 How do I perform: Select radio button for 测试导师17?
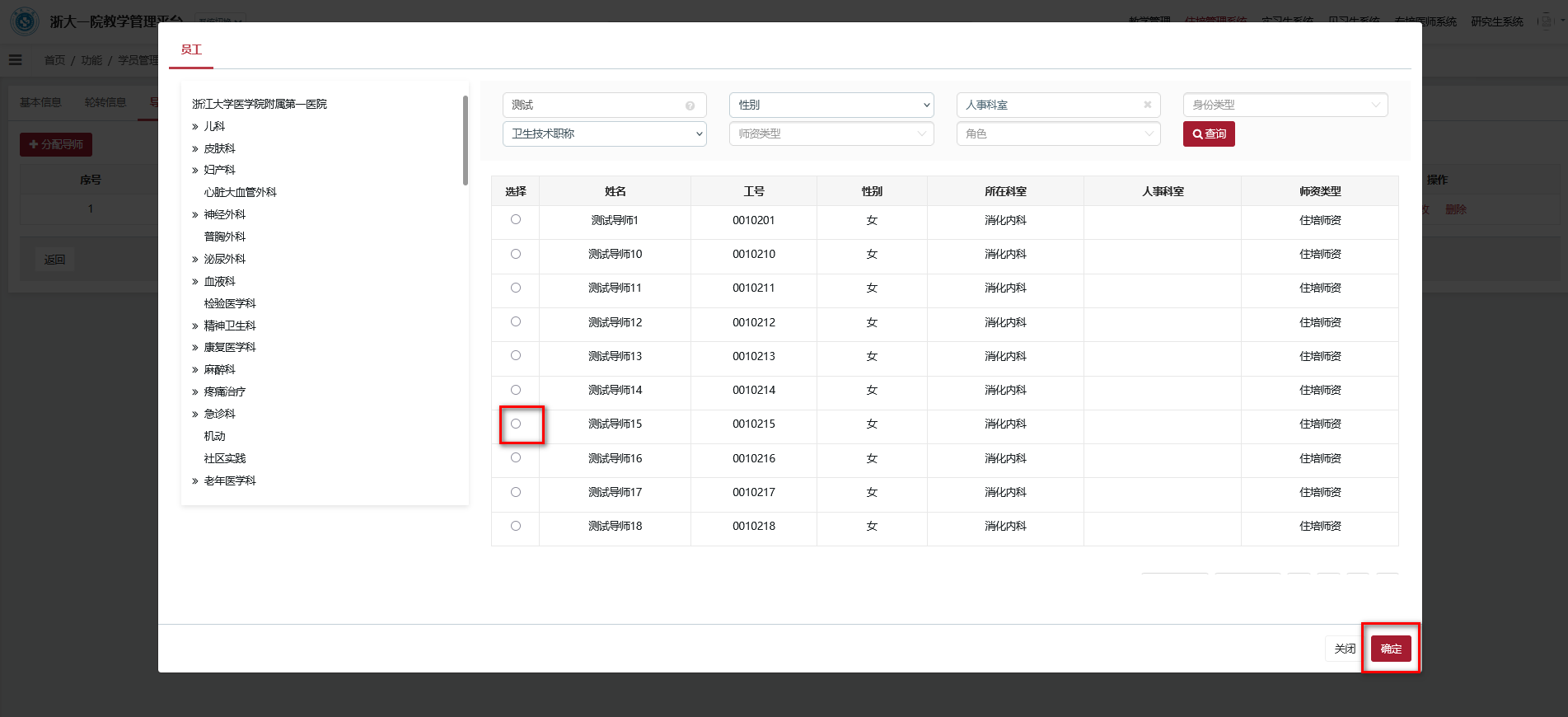[516, 492]
